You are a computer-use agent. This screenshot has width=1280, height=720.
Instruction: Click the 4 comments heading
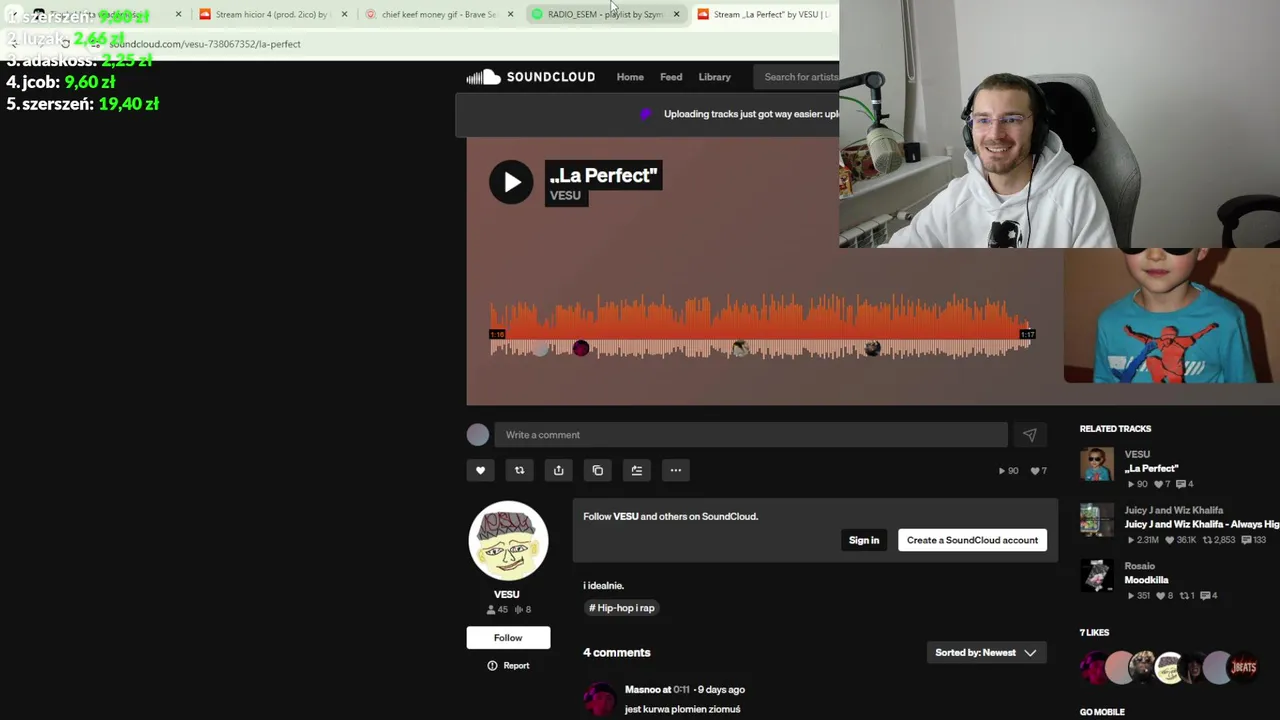(617, 653)
